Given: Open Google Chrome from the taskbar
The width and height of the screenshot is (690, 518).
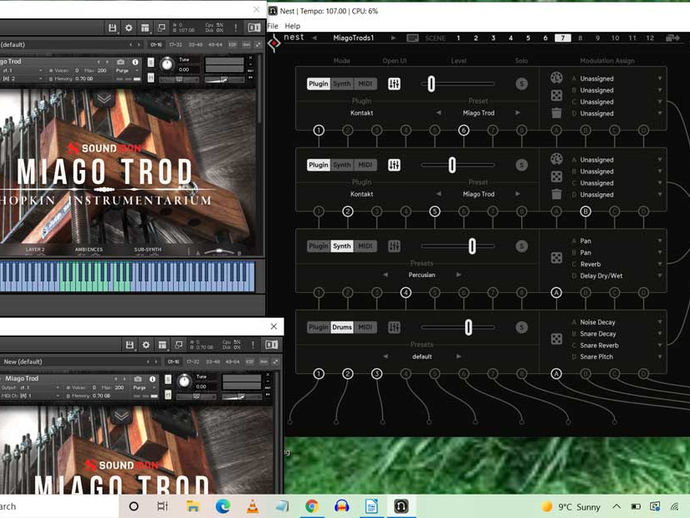Looking at the screenshot, I should [312, 507].
